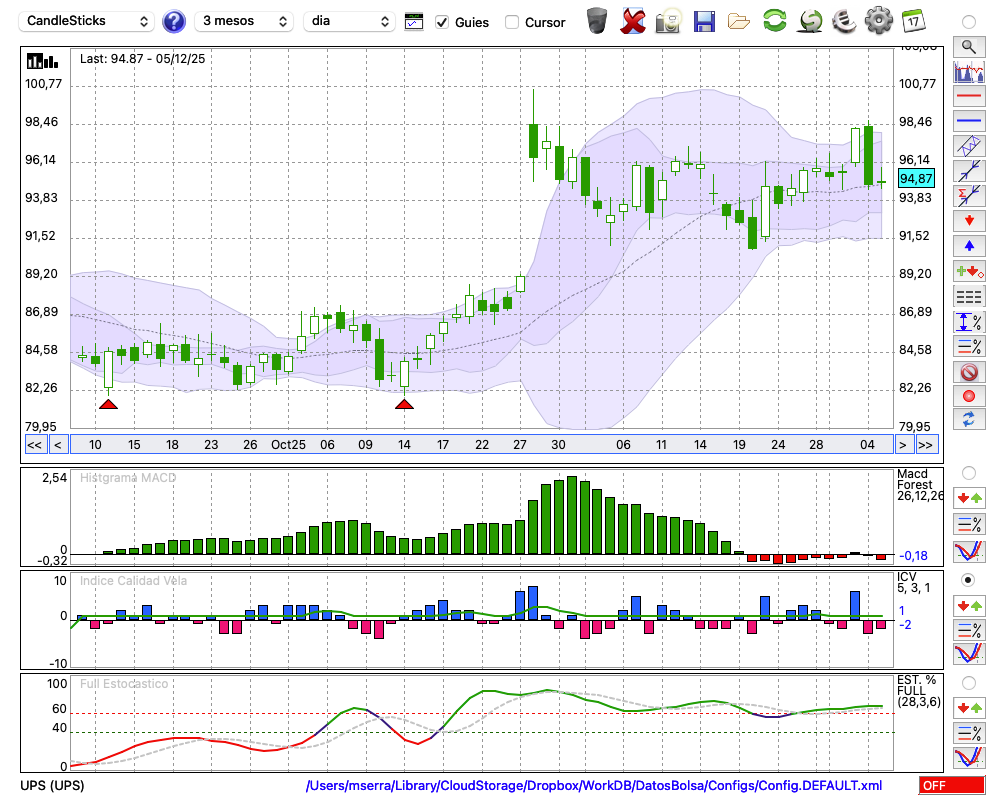
Task: Open the gear settings icon
Action: [x=878, y=21]
